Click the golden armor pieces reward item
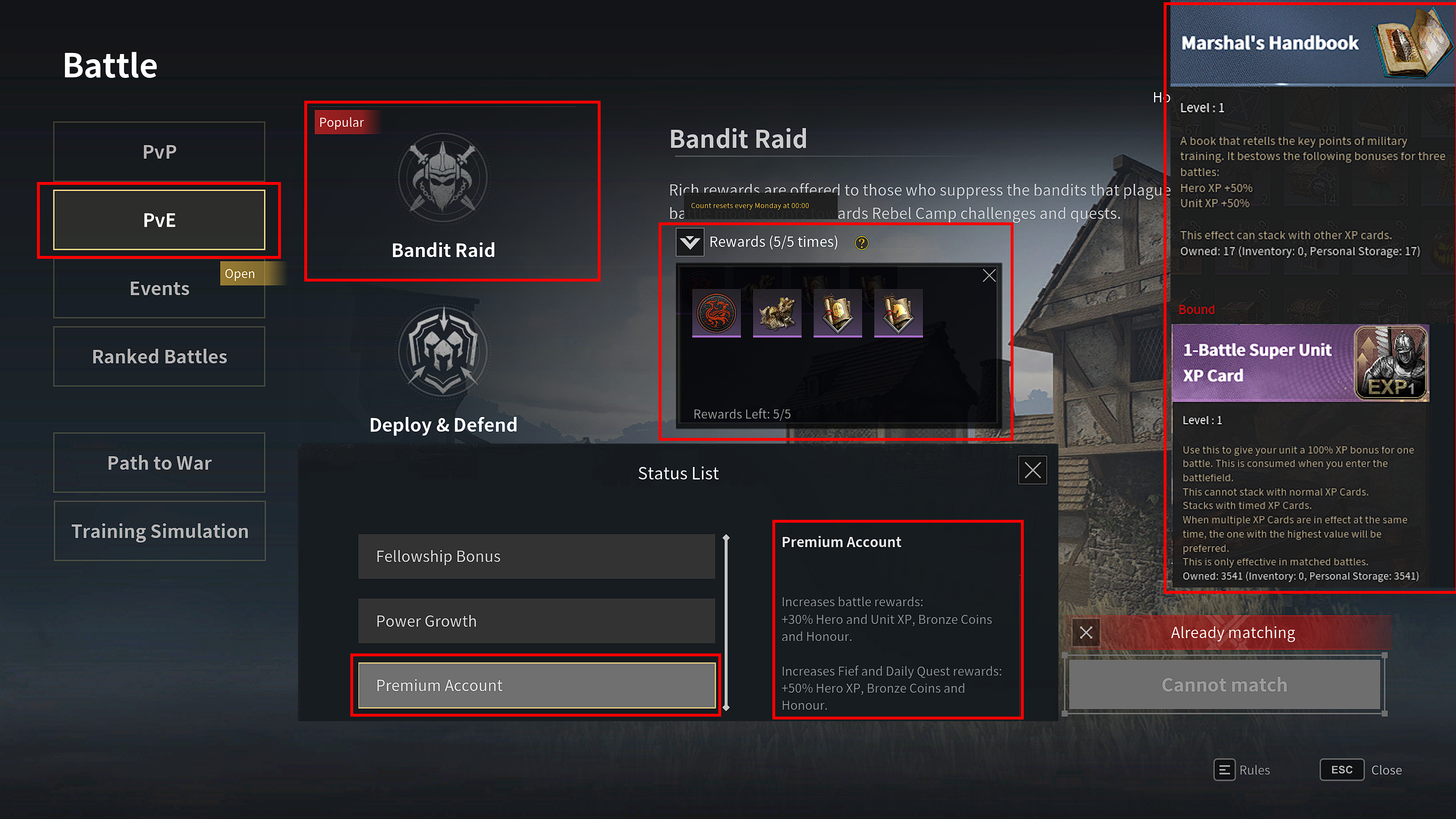Viewport: 1456px width, 819px height. (x=777, y=313)
